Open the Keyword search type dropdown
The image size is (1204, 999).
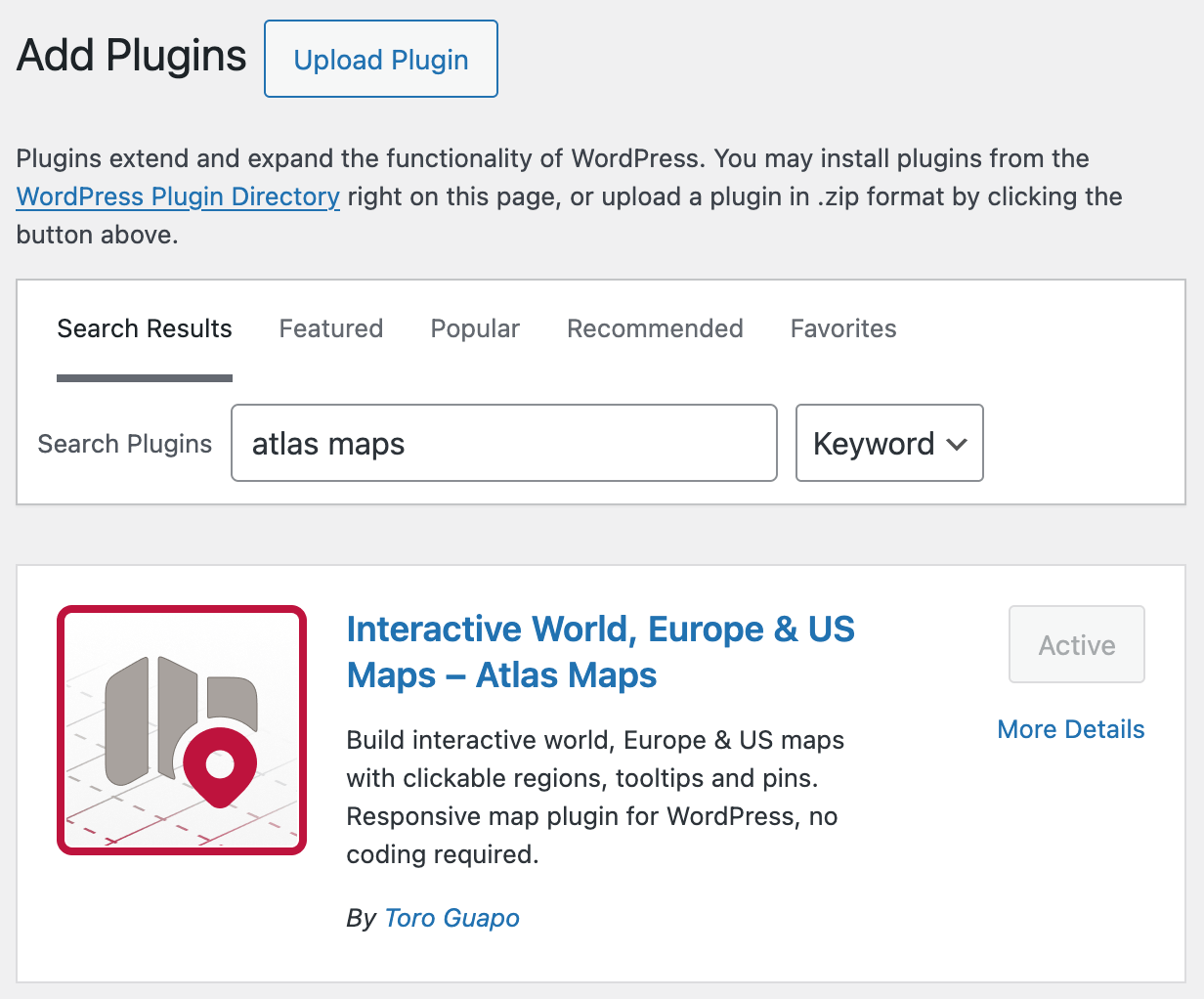[x=888, y=444]
